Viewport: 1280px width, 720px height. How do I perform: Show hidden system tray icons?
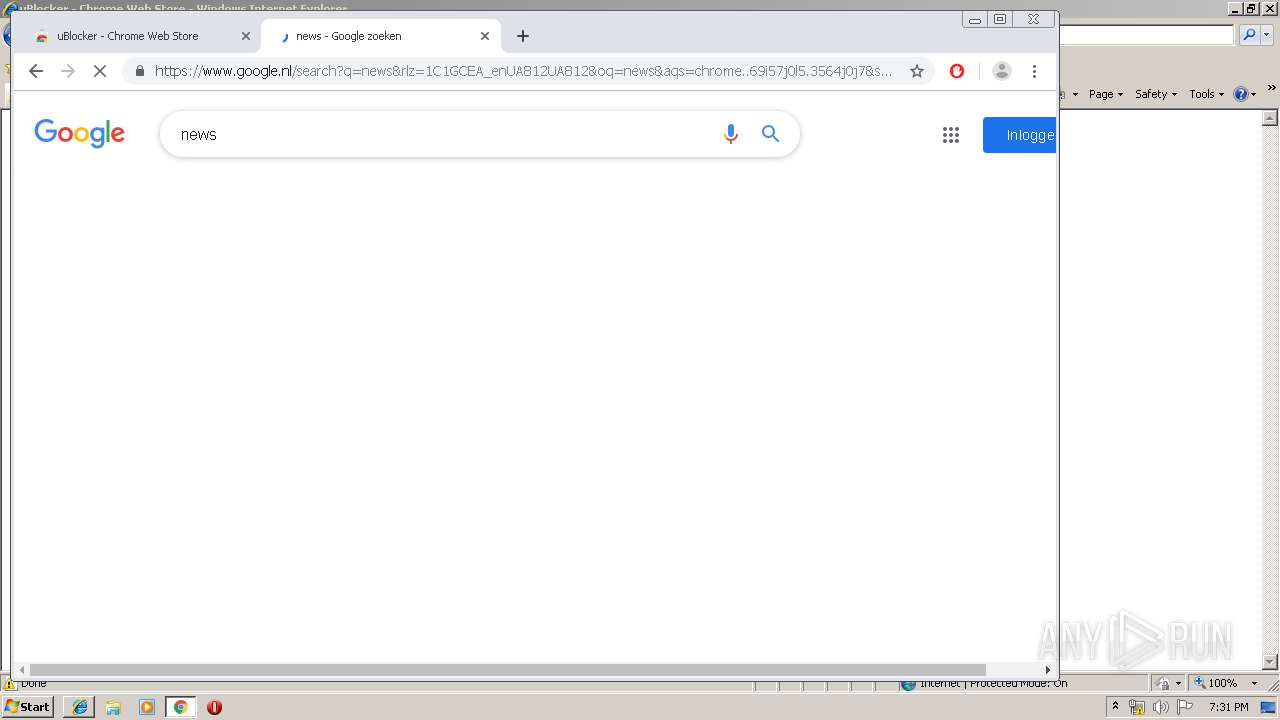pyautogui.click(x=1116, y=707)
